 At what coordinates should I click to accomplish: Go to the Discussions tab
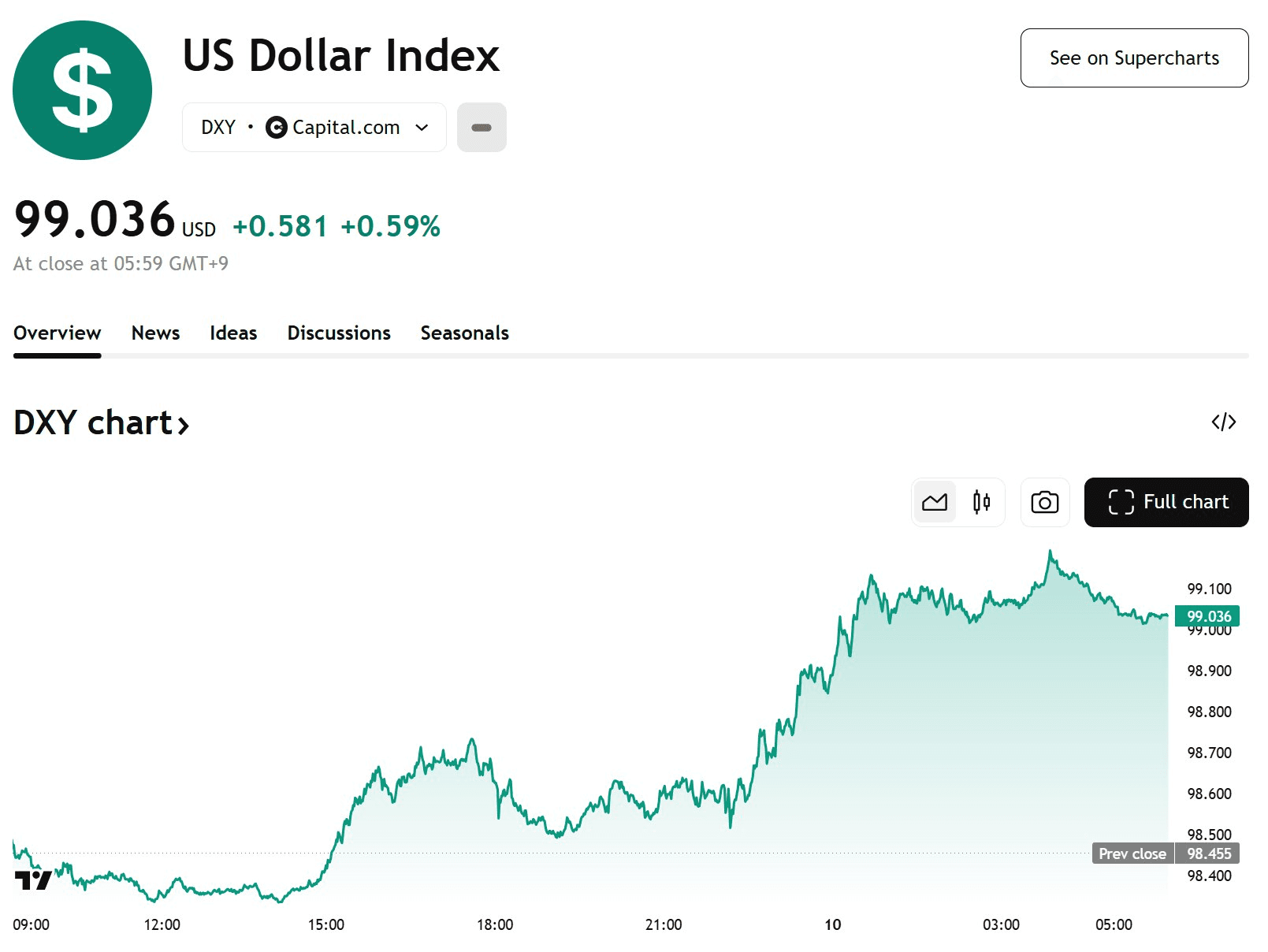(339, 333)
